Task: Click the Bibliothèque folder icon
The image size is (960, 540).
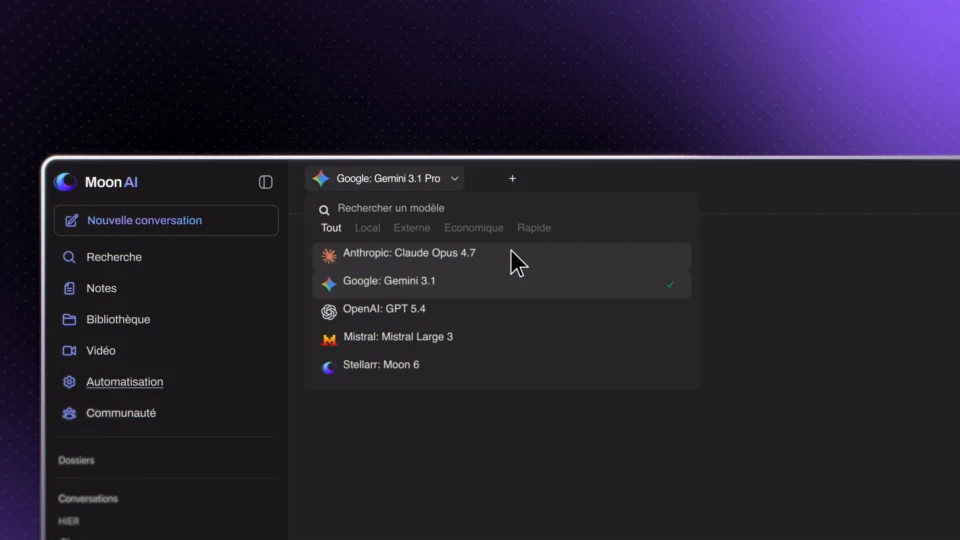Action: coord(69,320)
